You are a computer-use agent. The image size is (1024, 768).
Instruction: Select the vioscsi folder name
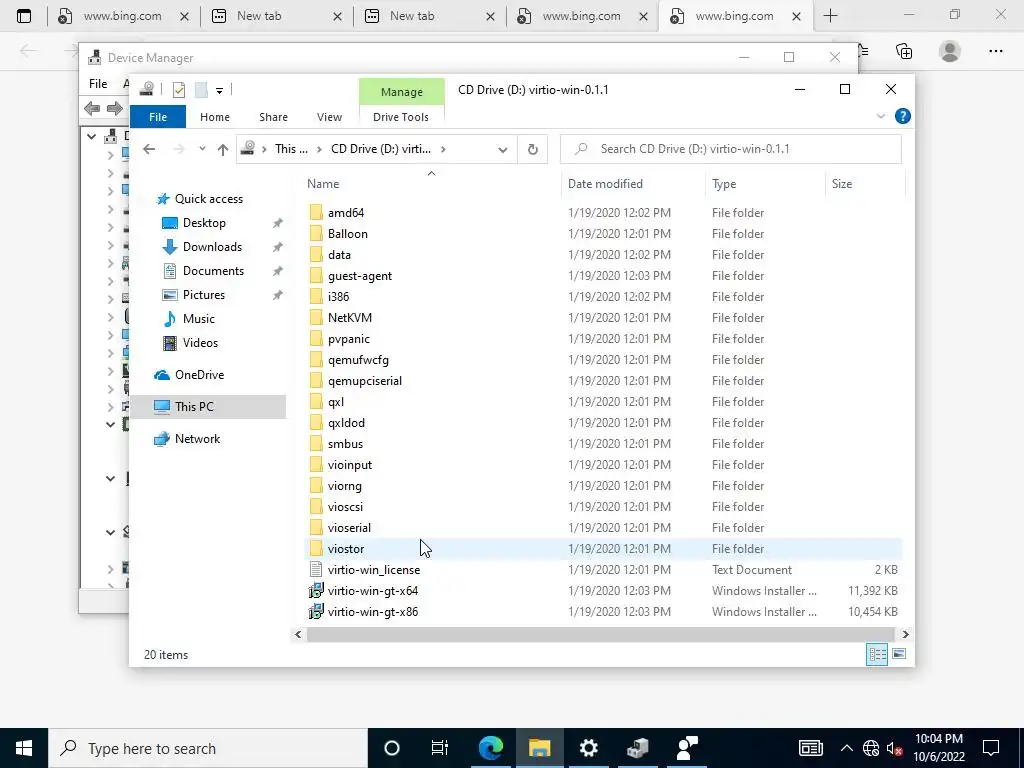[x=345, y=507]
